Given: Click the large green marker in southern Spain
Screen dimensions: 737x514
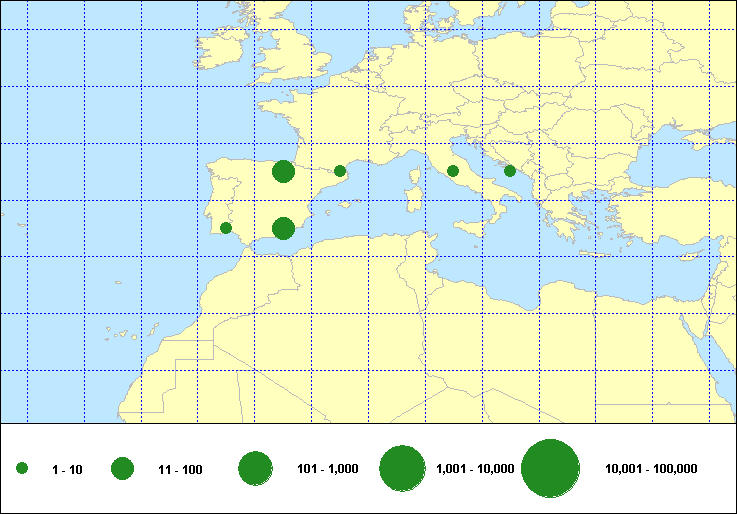Looking at the screenshot, I should point(283,228).
